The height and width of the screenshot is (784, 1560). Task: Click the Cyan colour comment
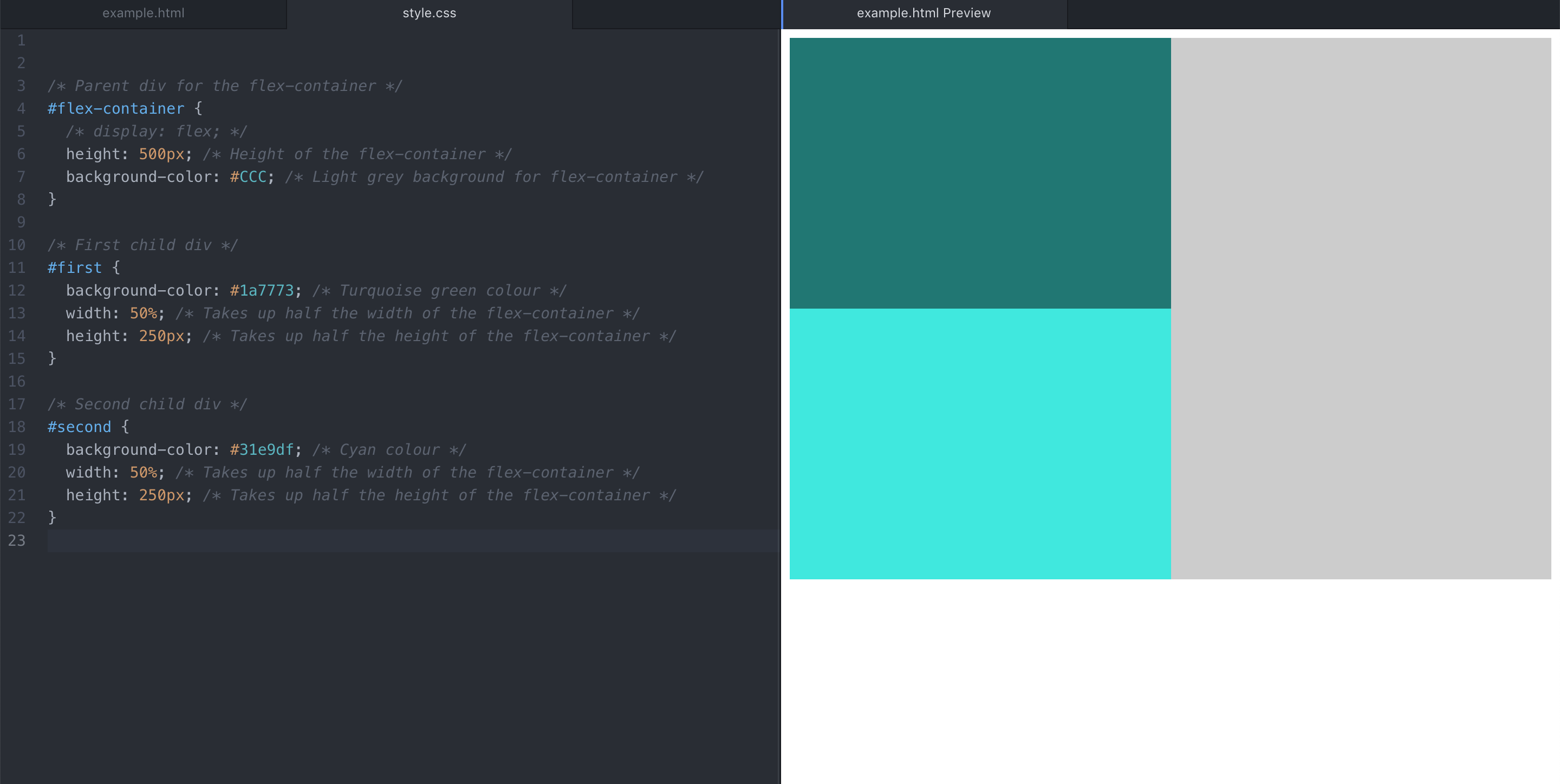[x=389, y=450]
